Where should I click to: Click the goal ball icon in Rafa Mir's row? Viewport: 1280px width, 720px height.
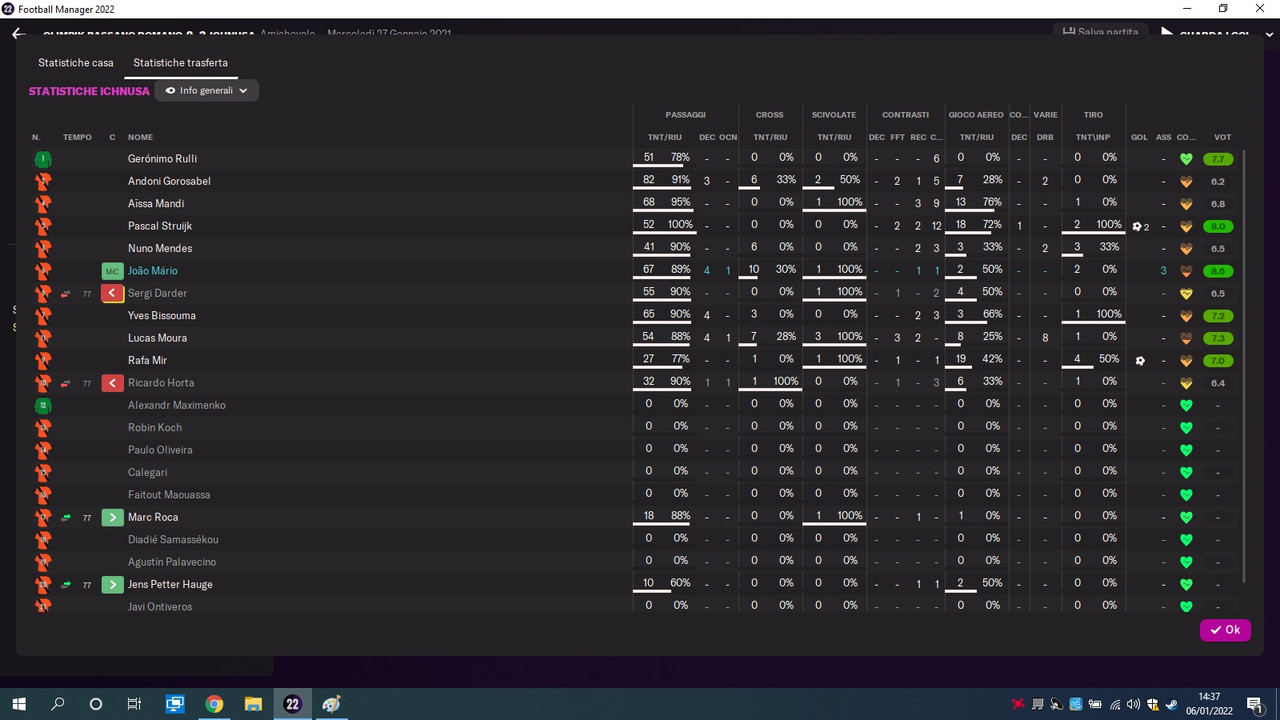pos(1139,360)
